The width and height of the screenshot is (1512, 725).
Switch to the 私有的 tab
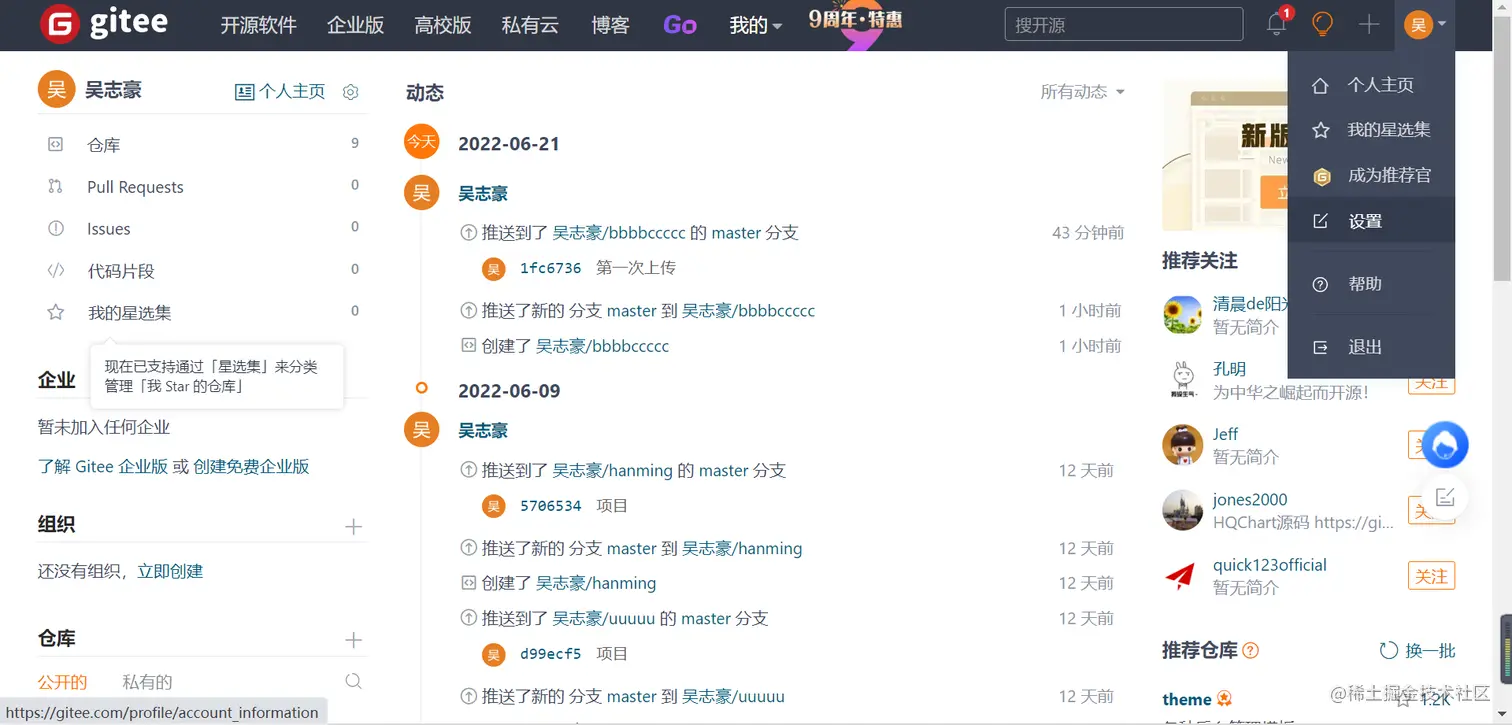[x=147, y=681]
